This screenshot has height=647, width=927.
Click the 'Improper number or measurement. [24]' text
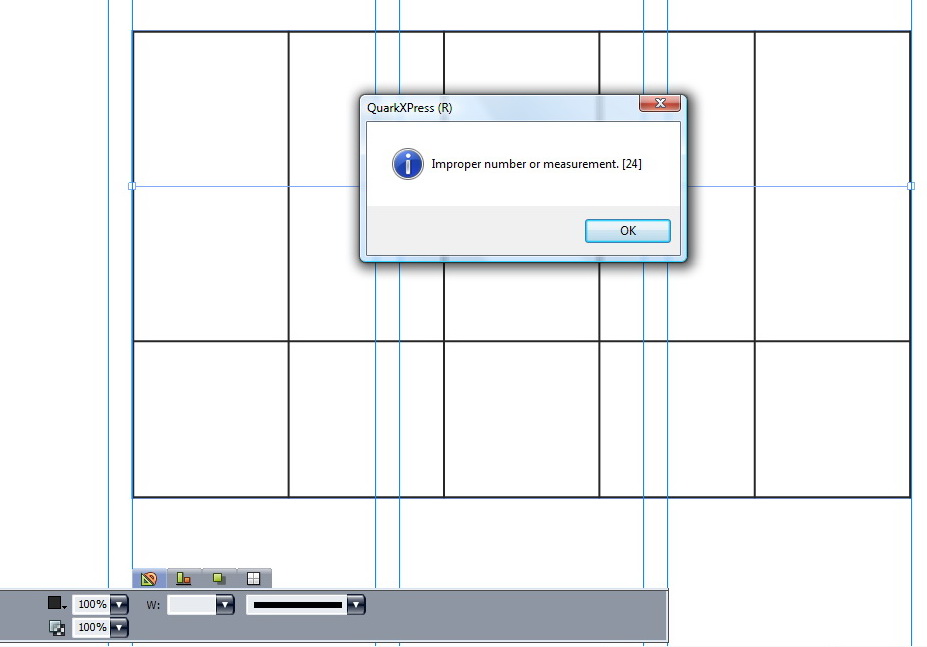point(536,164)
